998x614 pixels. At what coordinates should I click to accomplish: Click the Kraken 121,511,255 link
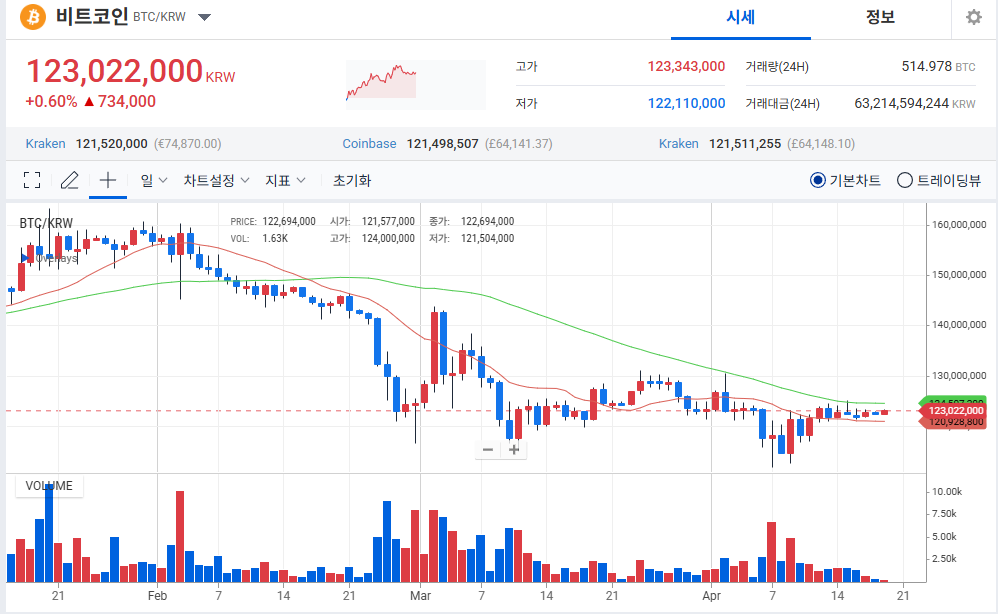click(x=745, y=144)
